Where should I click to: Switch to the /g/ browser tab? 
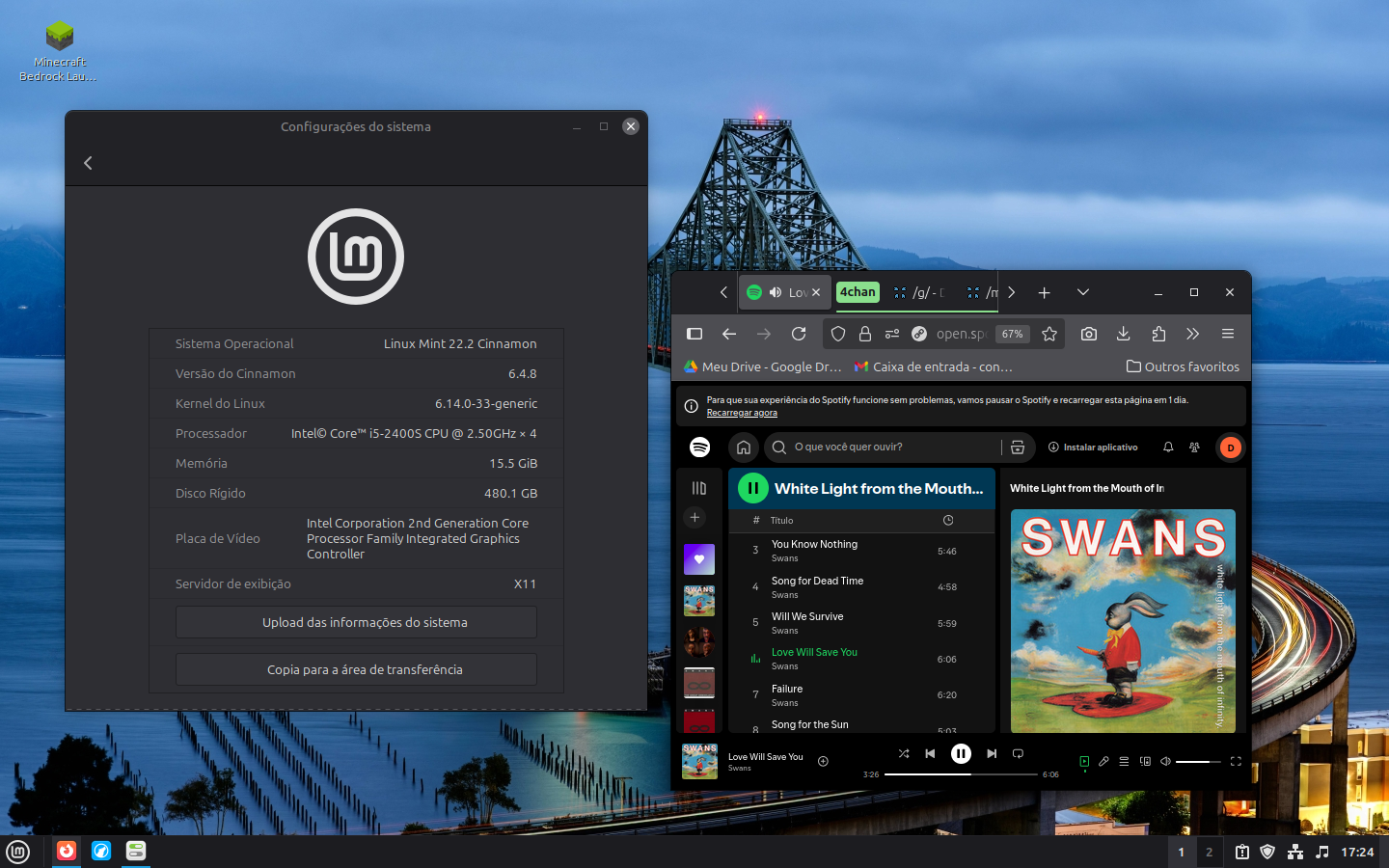click(x=920, y=292)
